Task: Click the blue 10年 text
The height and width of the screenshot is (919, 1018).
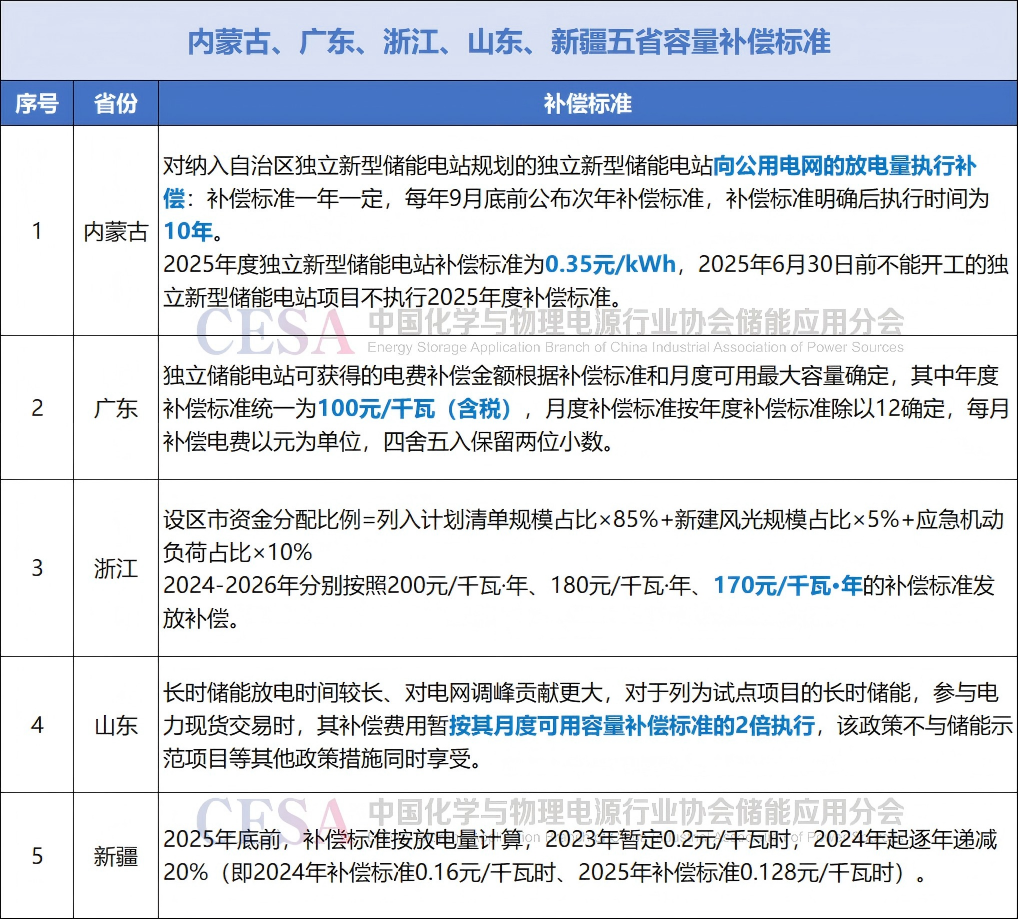Action: click(x=188, y=232)
